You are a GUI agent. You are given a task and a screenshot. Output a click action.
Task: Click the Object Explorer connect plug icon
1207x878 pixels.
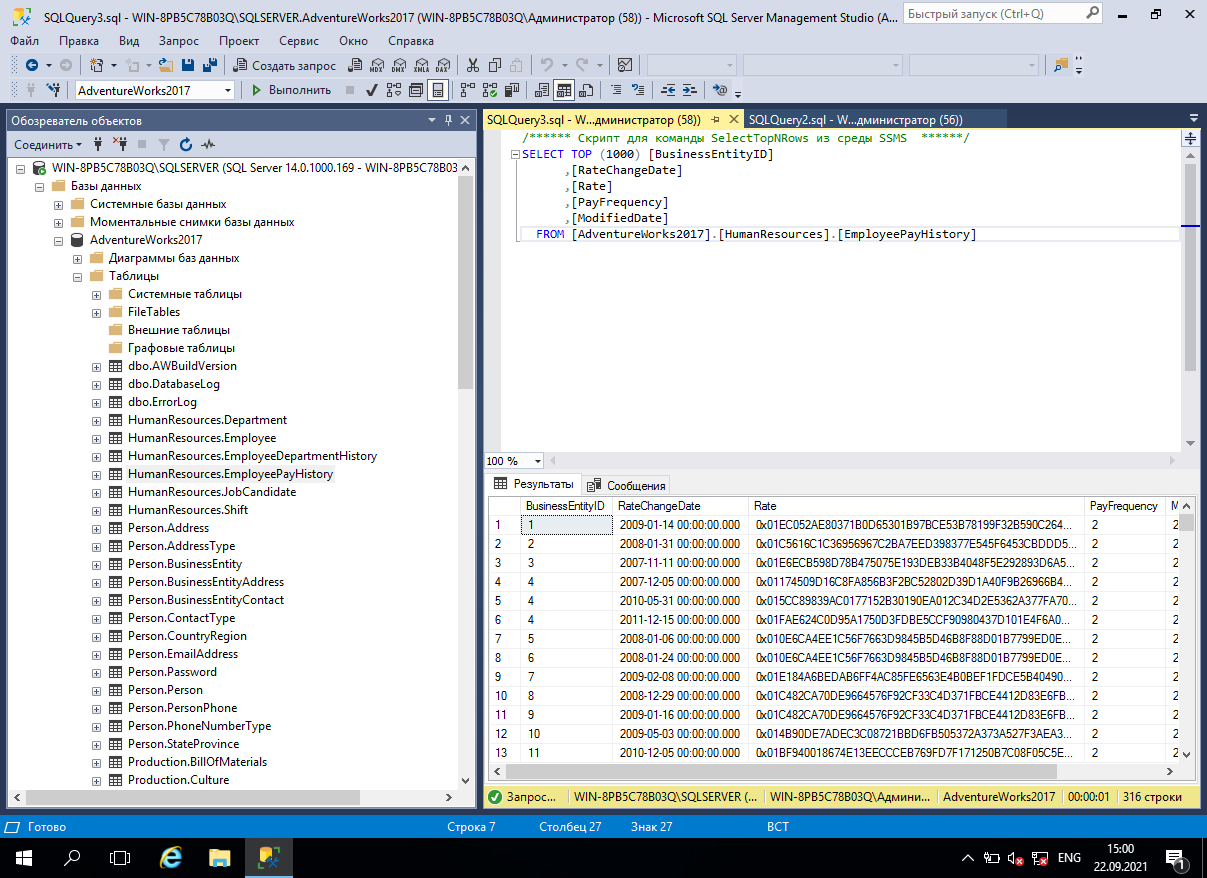(98, 144)
